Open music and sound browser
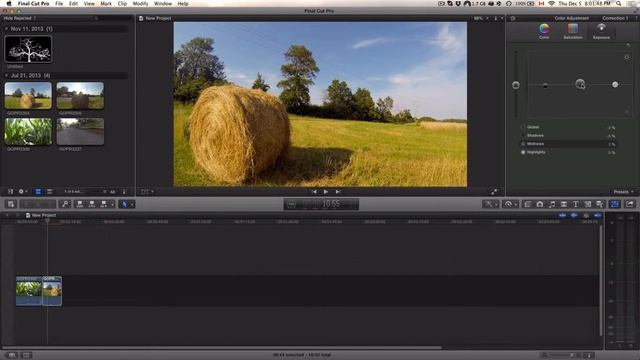Image resolution: width=640 pixels, height=360 pixels. 552,204
